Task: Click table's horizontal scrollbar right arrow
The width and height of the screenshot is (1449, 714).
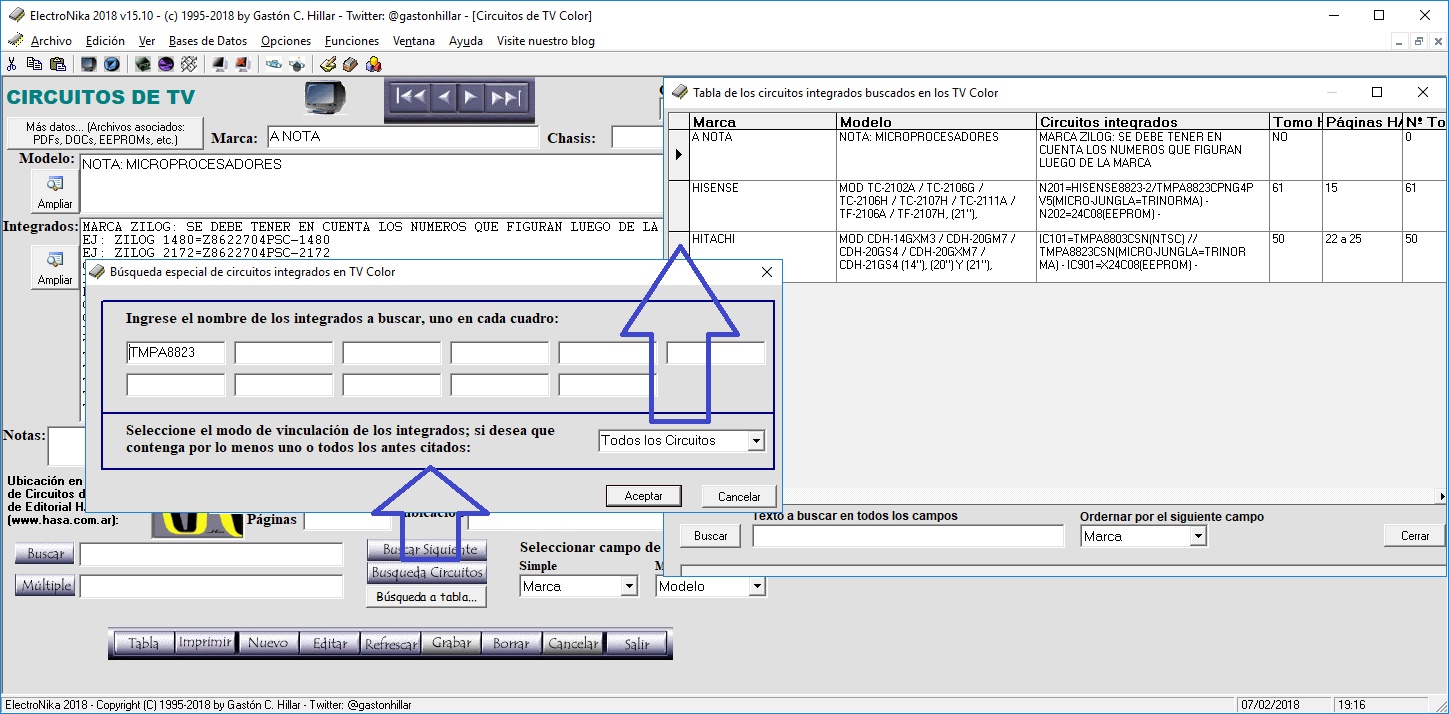Action: click(x=1440, y=497)
